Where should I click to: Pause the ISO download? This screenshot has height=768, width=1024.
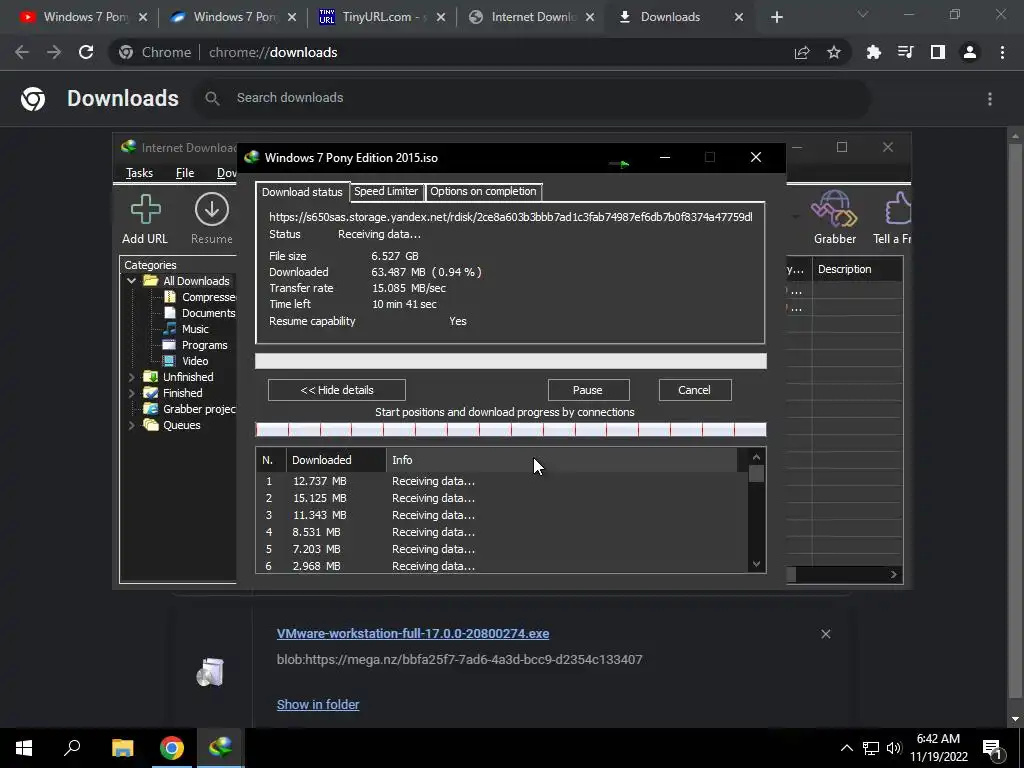point(588,390)
